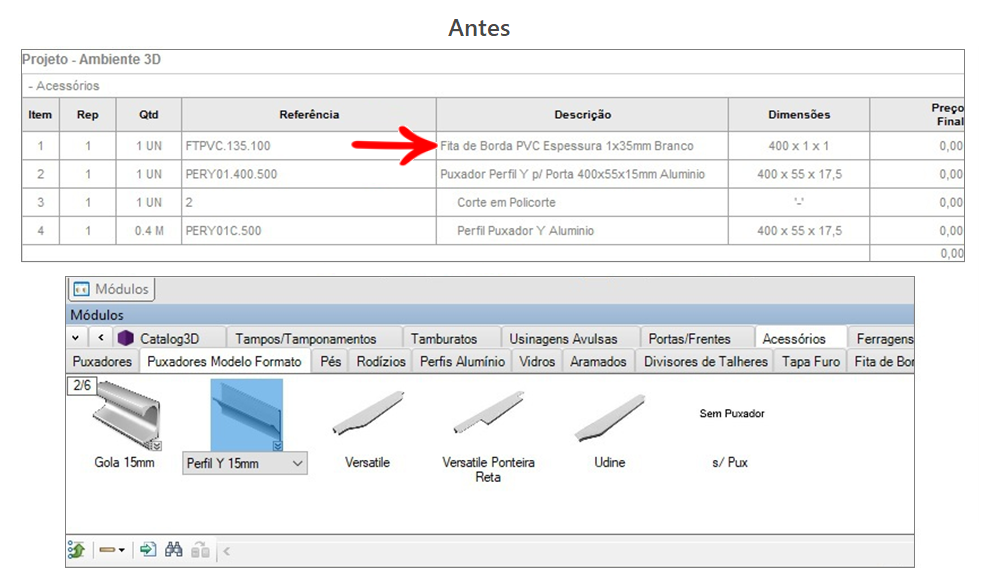Switch to the Tampos/Tamponamentos tab

tap(306, 339)
